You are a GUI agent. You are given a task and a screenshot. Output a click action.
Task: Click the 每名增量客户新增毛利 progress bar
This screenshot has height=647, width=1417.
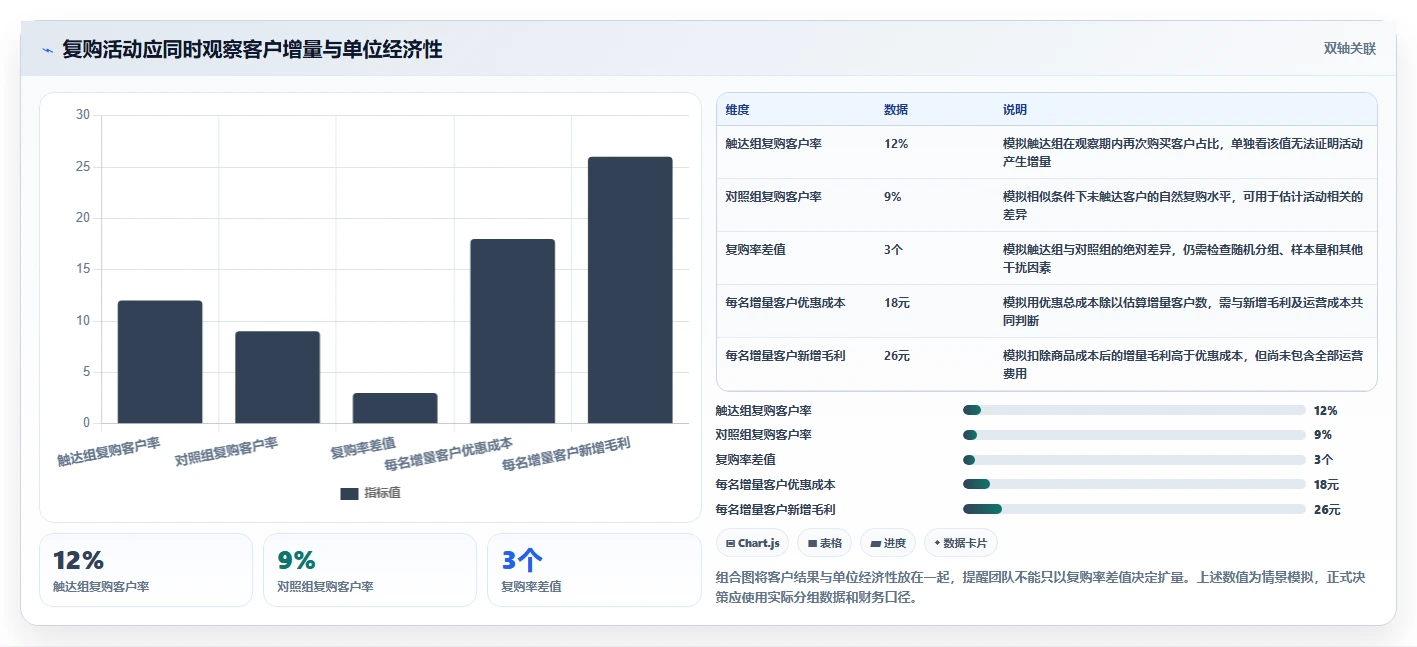pyautogui.click(x=1134, y=509)
